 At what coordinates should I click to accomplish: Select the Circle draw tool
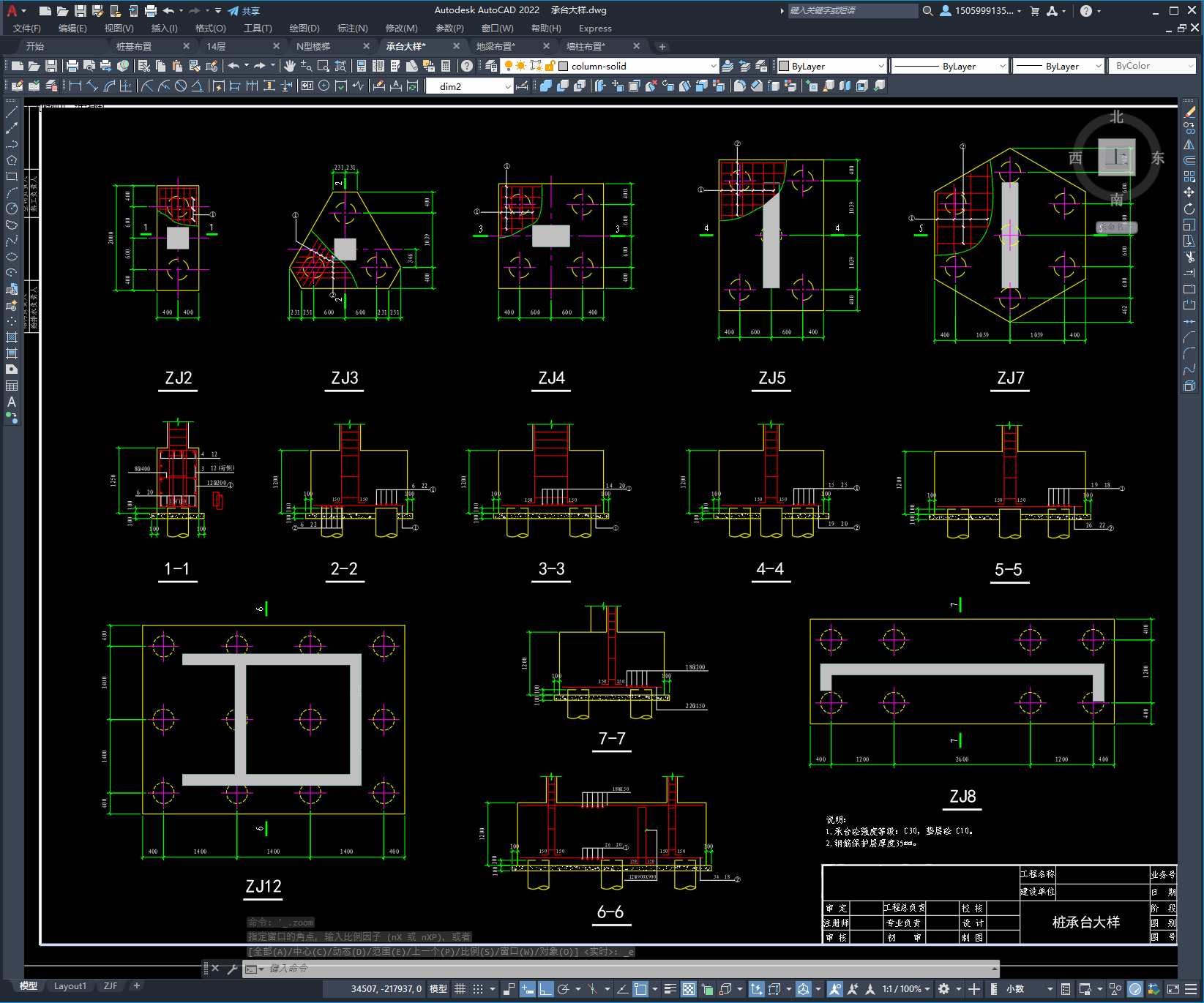(x=12, y=209)
